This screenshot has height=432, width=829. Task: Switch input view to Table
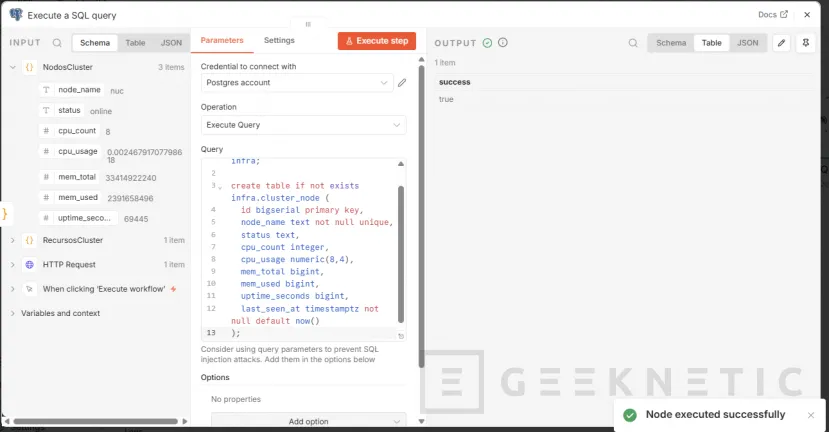point(135,43)
